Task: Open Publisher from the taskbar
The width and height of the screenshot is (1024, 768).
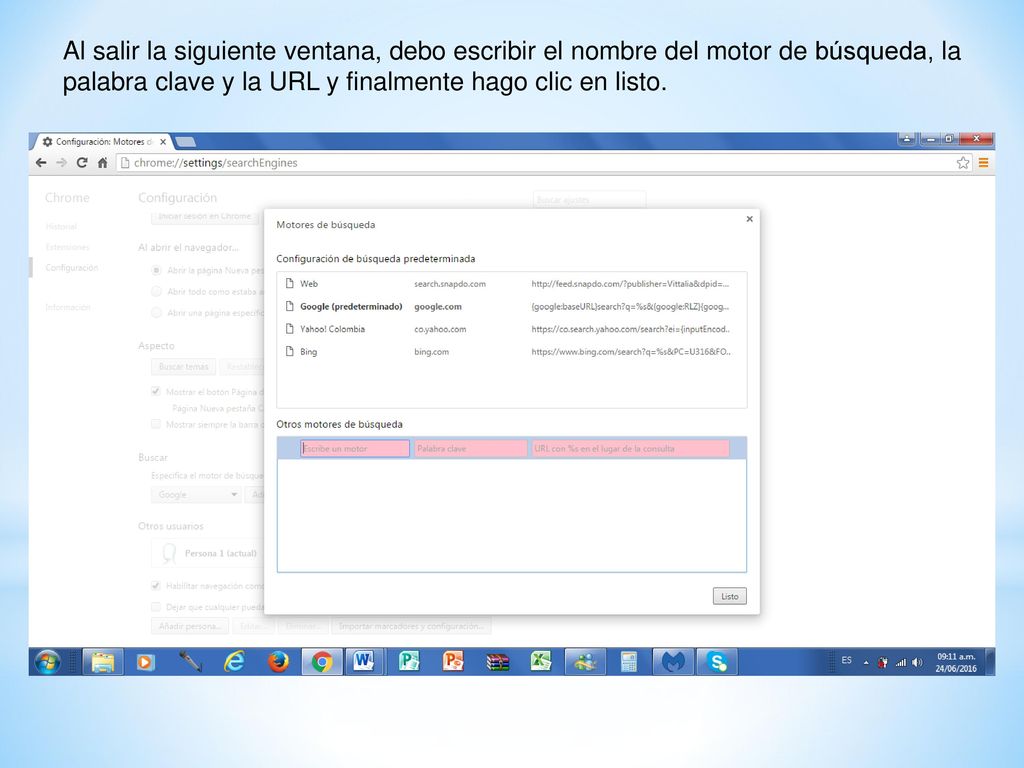Action: 409,662
